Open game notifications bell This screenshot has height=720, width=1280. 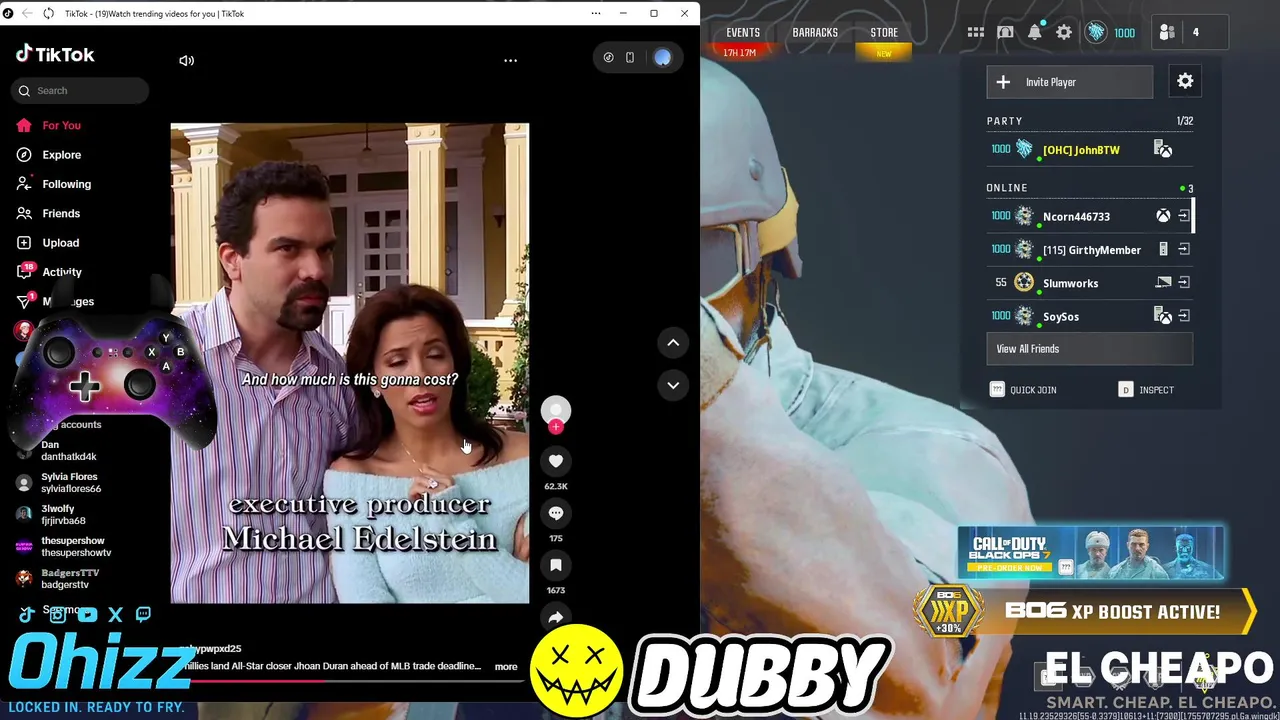point(1035,32)
